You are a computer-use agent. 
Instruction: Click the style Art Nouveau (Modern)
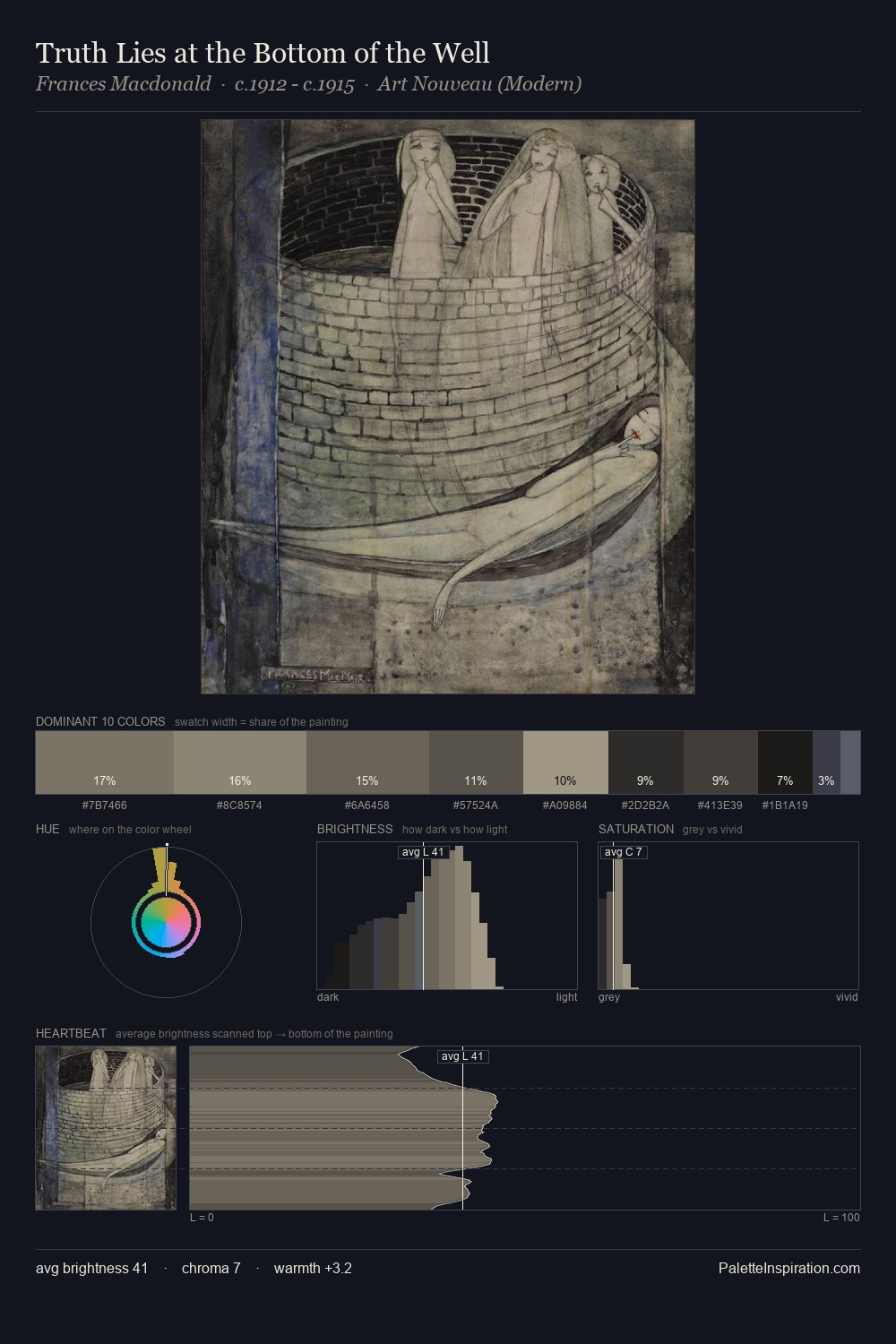pyautogui.click(x=479, y=84)
